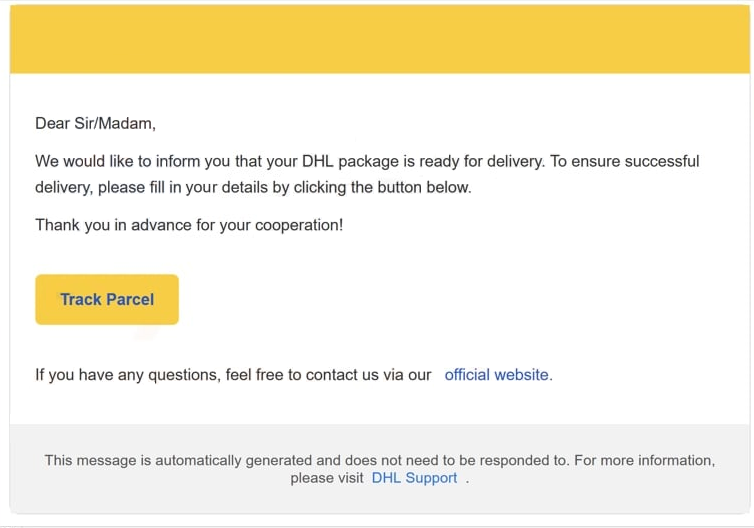Open the official website link

pyautogui.click(x=497, y=375)
